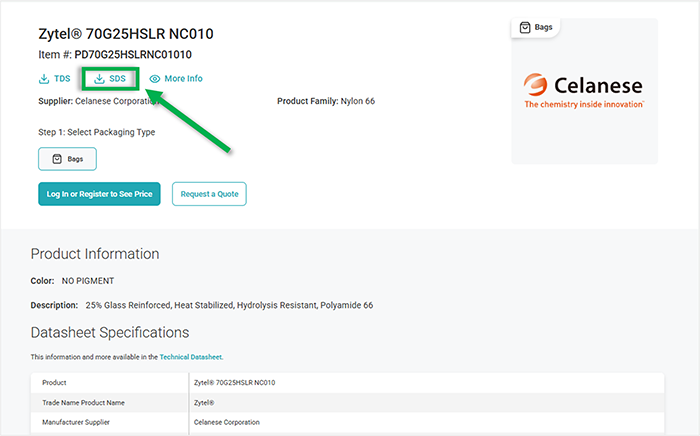Click the Product table row label

54,382
